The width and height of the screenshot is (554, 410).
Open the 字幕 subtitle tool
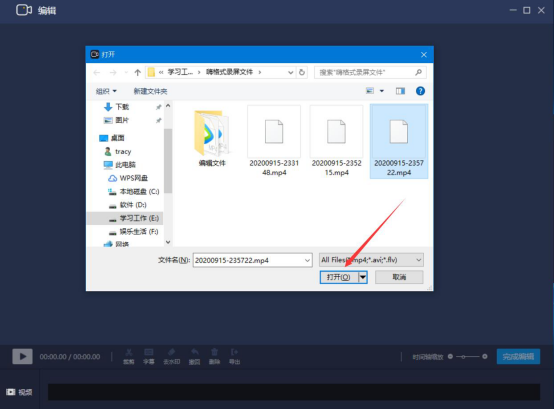click(149, 356)
